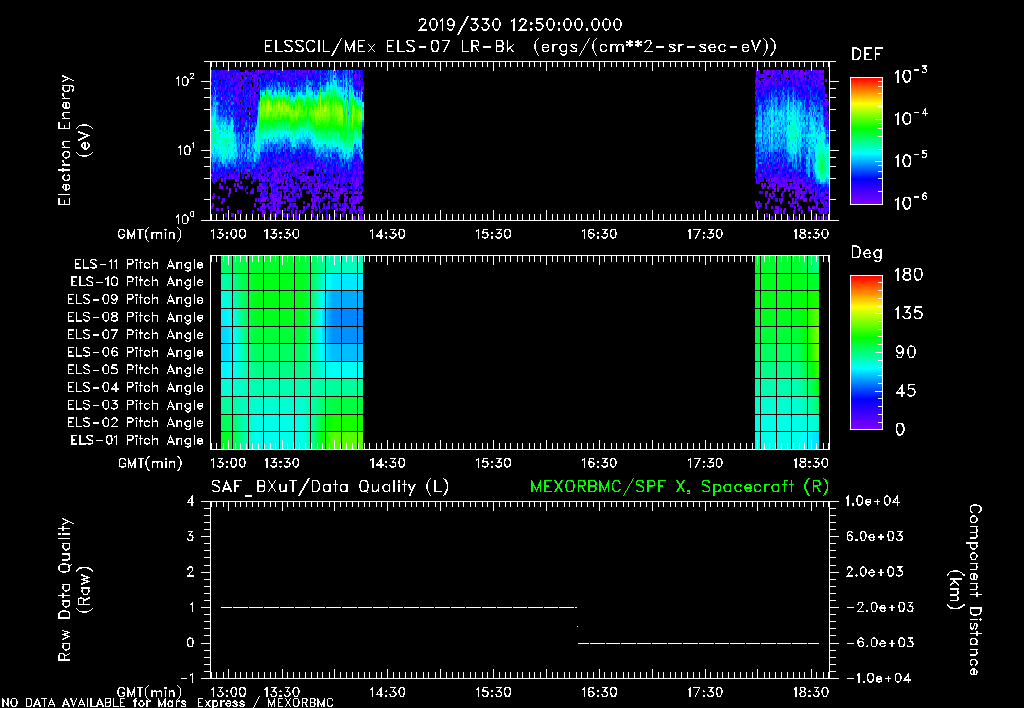The image size is (1024, 708).
Task: Click the timestamp title 2019/330 12:50:00.000
Action: pos(520,25)
